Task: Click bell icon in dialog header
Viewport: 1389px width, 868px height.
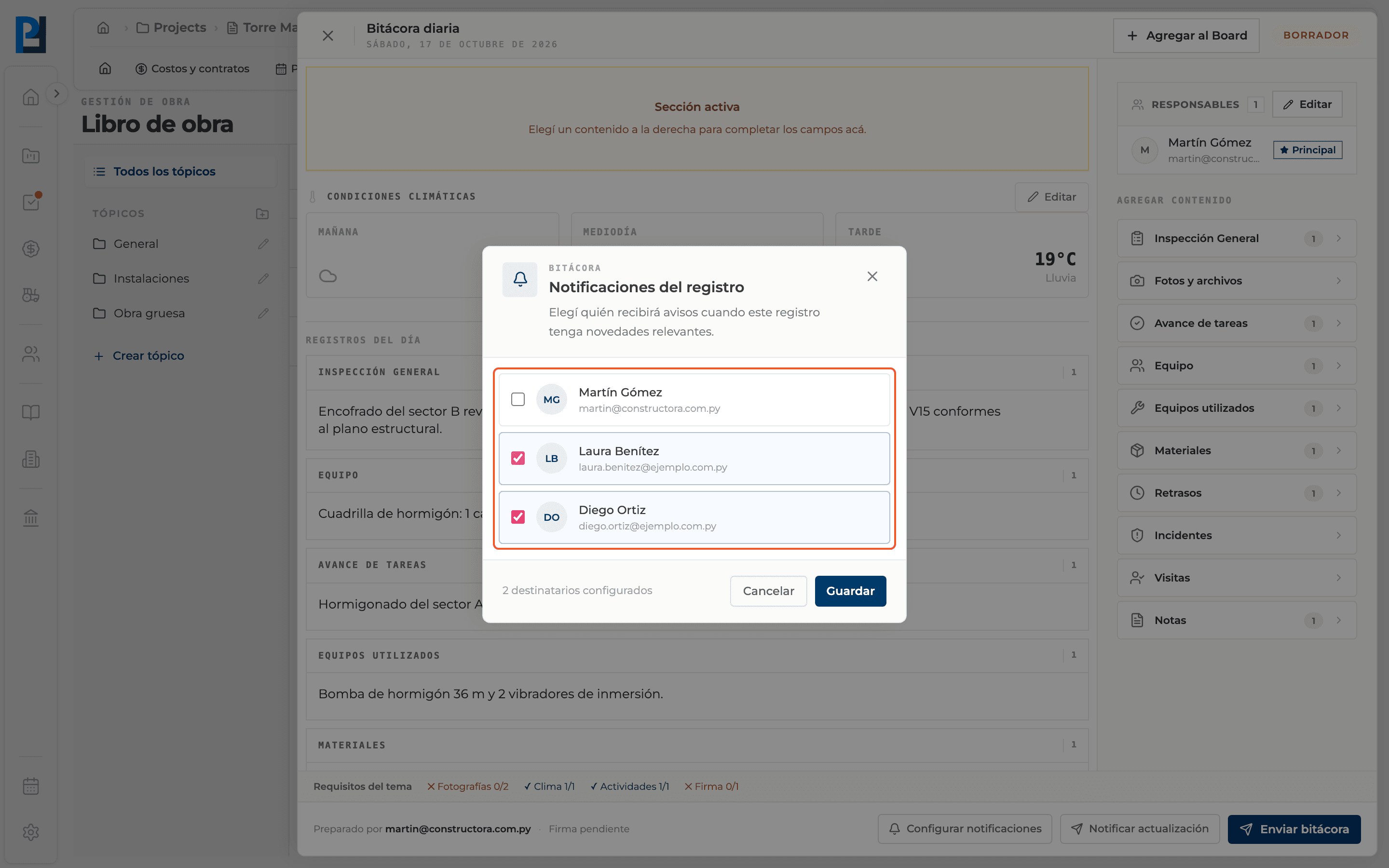Action: pos(520,280)
